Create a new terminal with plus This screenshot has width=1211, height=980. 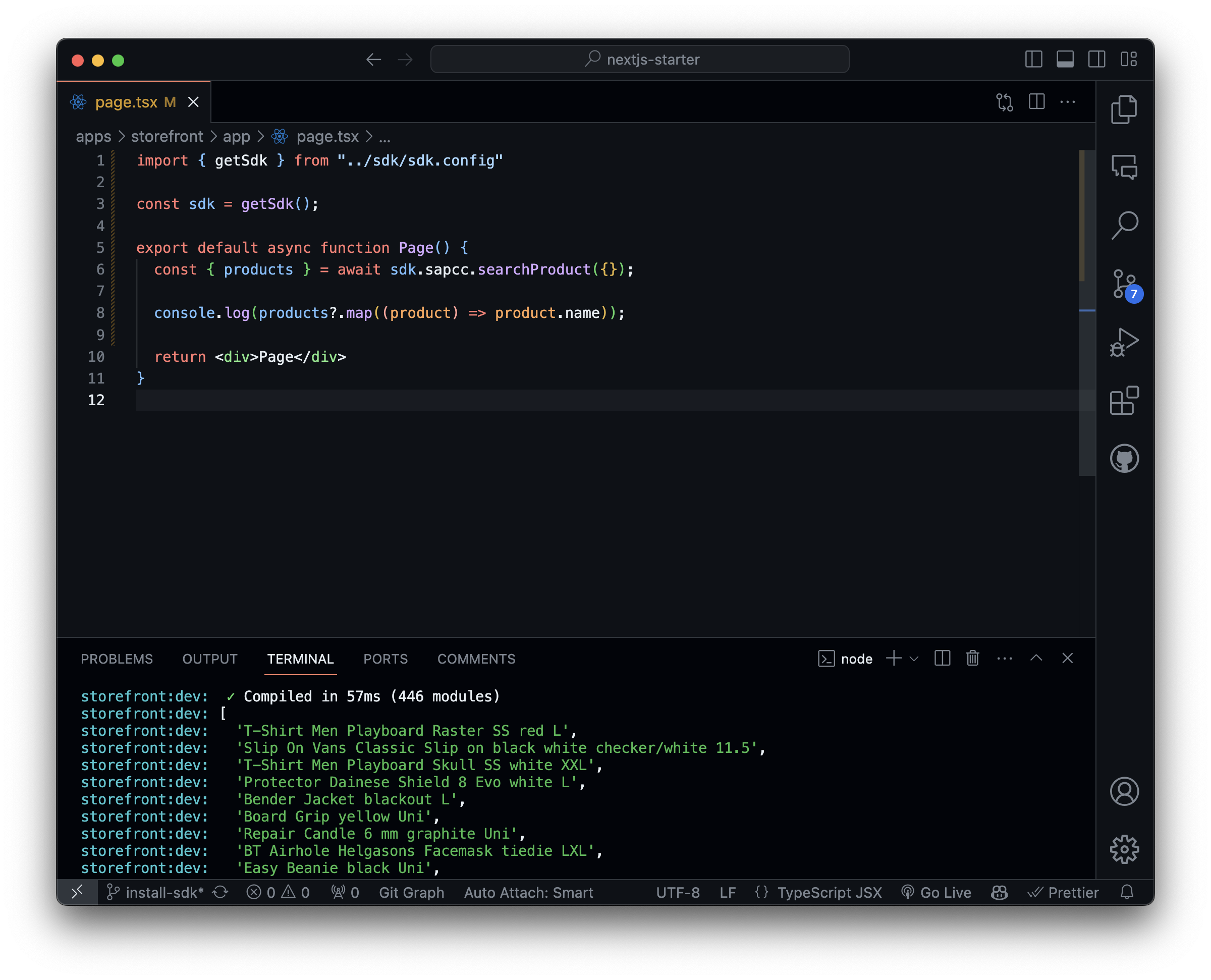pyautogui.click(x=893, y=658)
